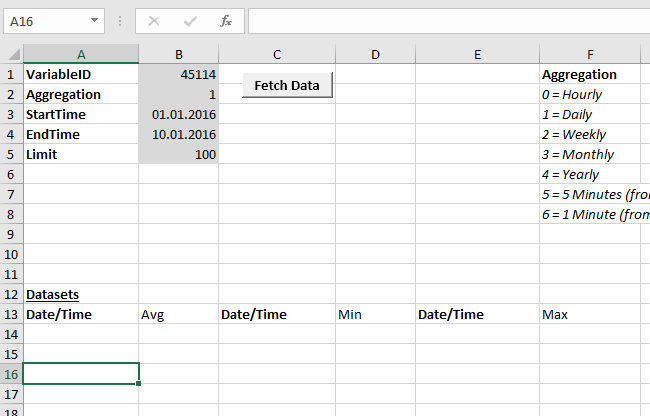The height and width of the screenshot is (416, 650).
Task: Select column B header
Action: (178, 54)
